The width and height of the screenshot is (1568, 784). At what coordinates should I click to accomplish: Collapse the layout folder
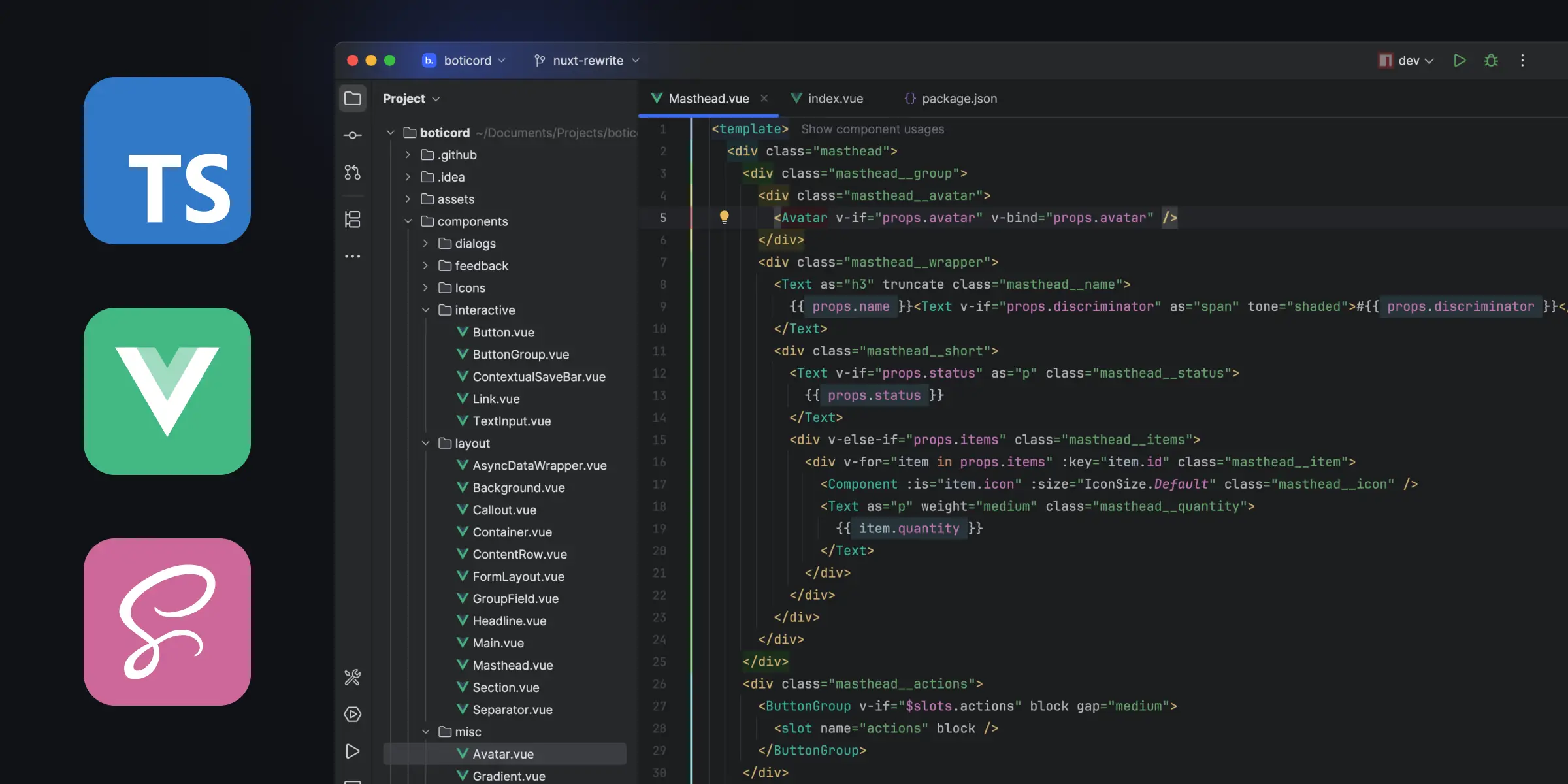(425, 444)
